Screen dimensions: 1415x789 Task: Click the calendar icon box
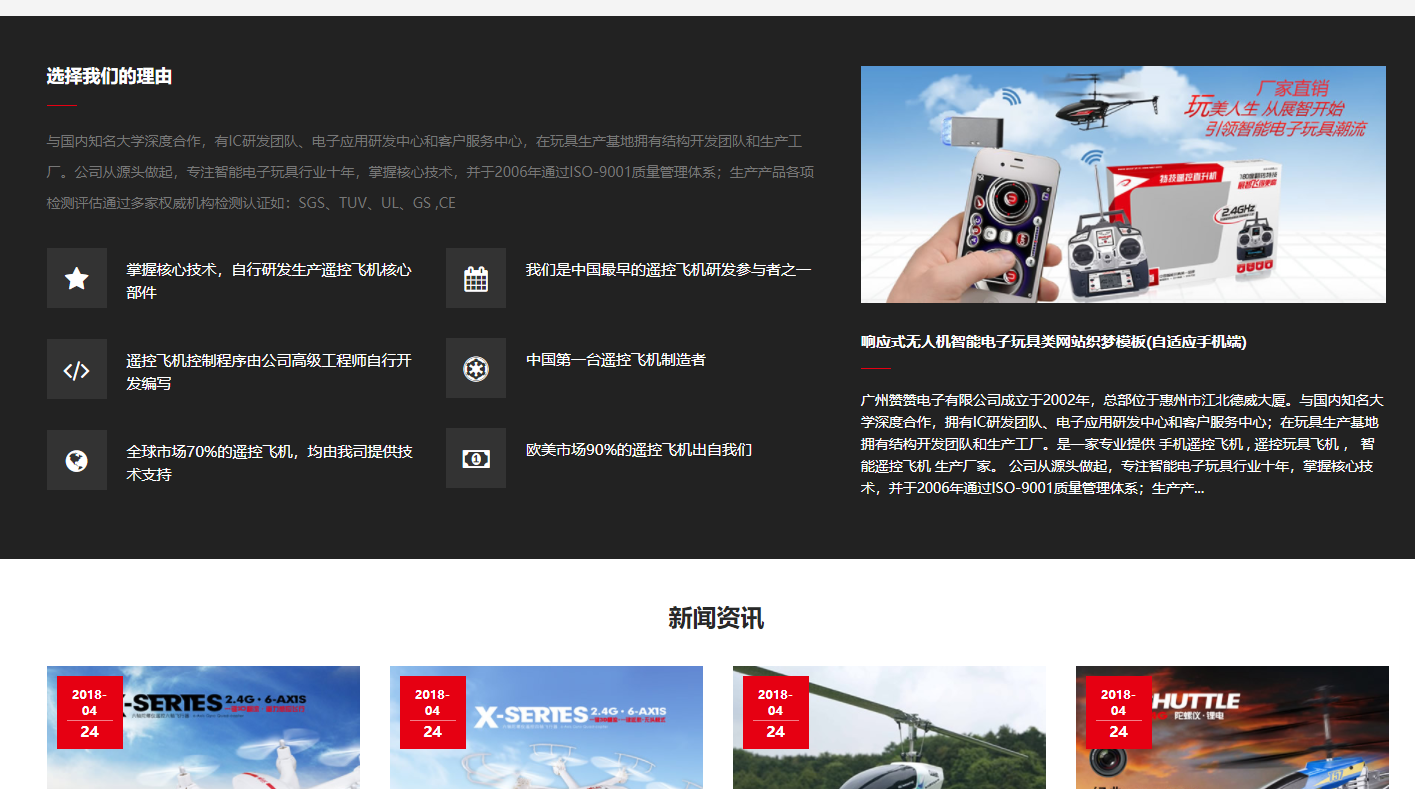(x=475, y=278)
